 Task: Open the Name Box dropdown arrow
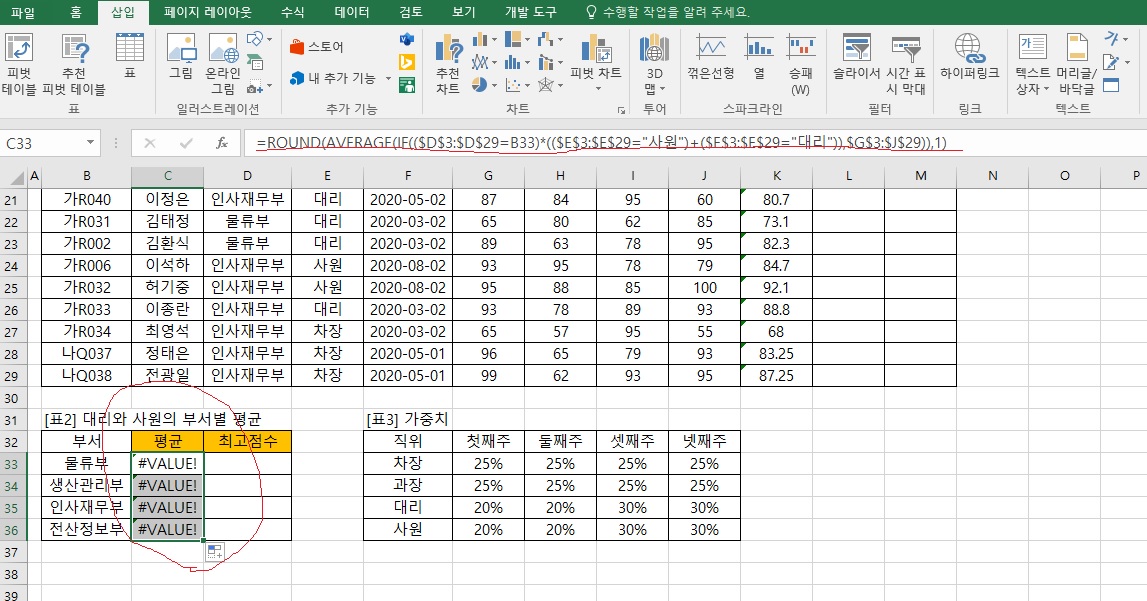tap(92, 143)
